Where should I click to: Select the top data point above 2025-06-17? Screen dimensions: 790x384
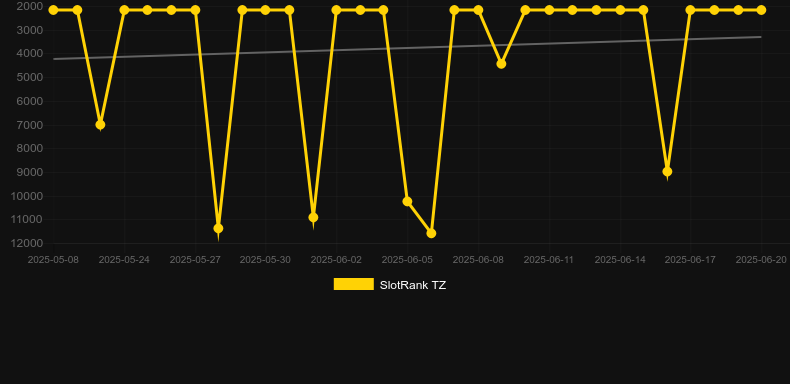pos(690,10)
